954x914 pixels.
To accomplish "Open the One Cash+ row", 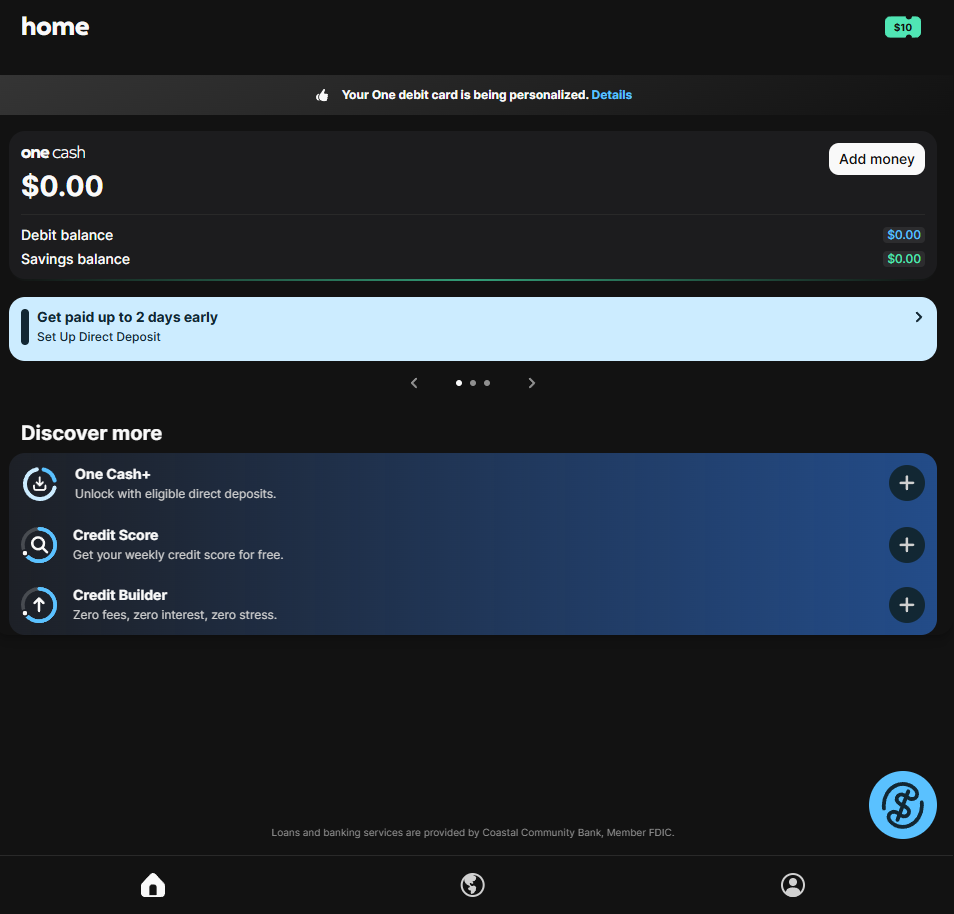I will pos(473,484).
